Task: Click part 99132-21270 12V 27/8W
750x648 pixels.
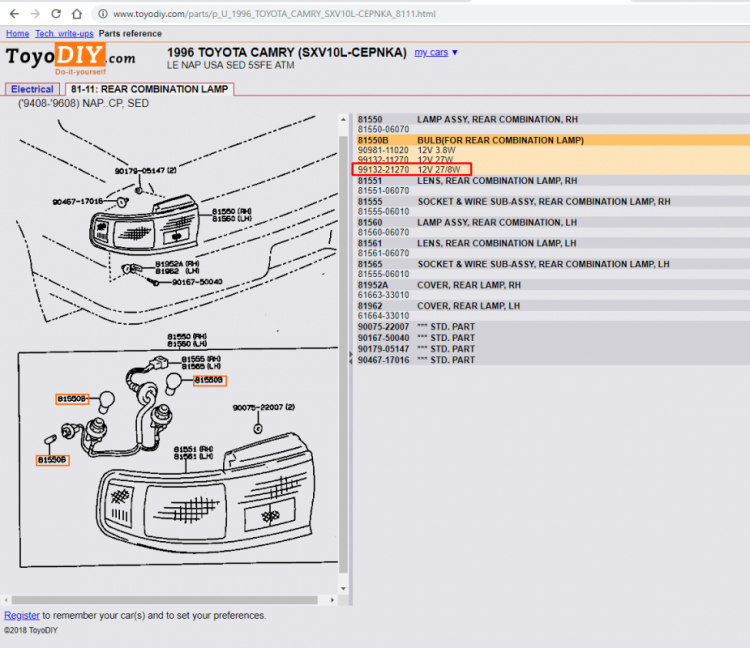Action: click(409, 169)
